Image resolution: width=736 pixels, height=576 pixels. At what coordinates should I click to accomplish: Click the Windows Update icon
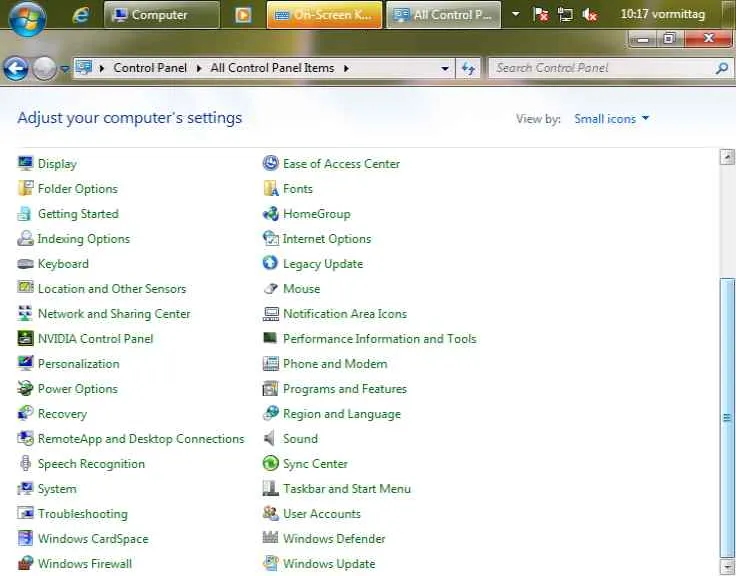click(270, 563)
